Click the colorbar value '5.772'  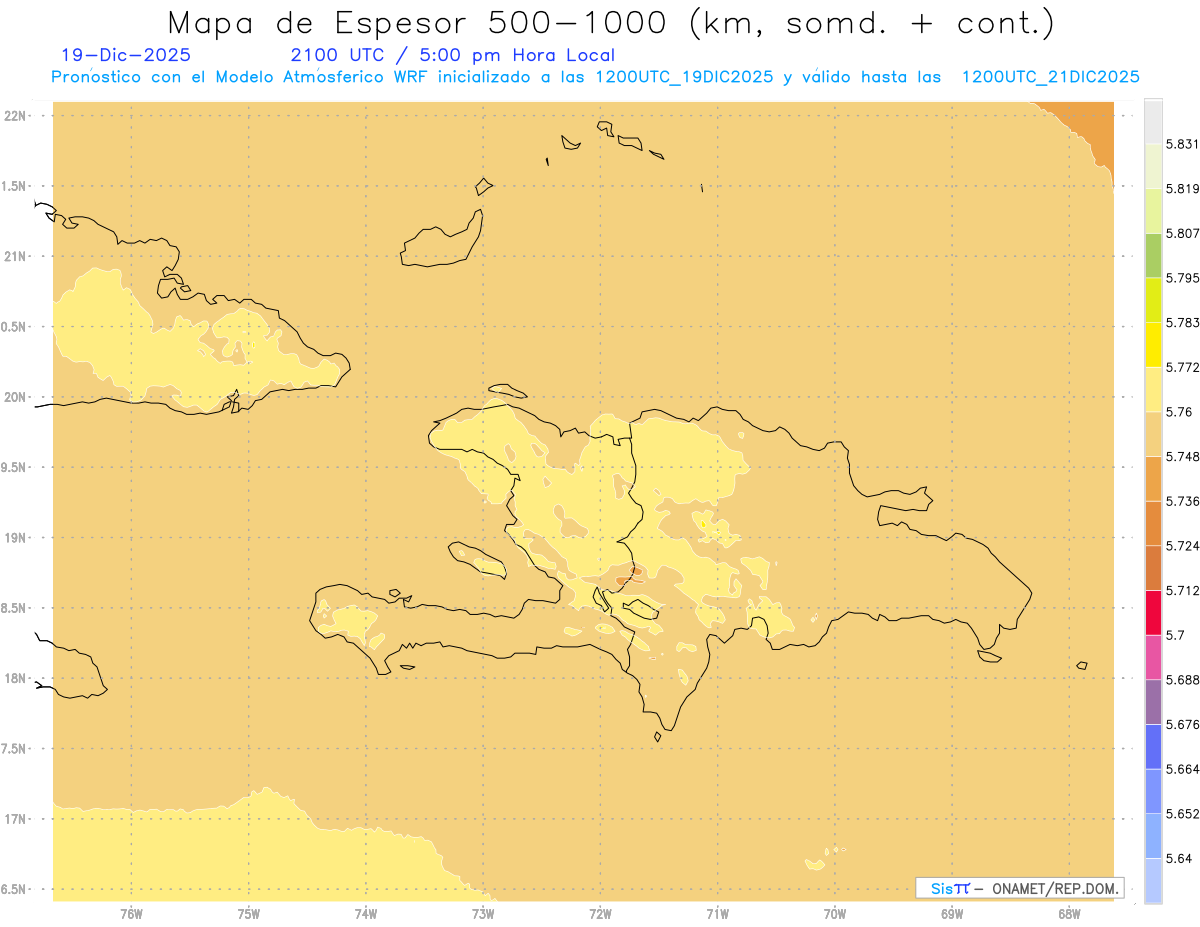[x=1183, y=367]
